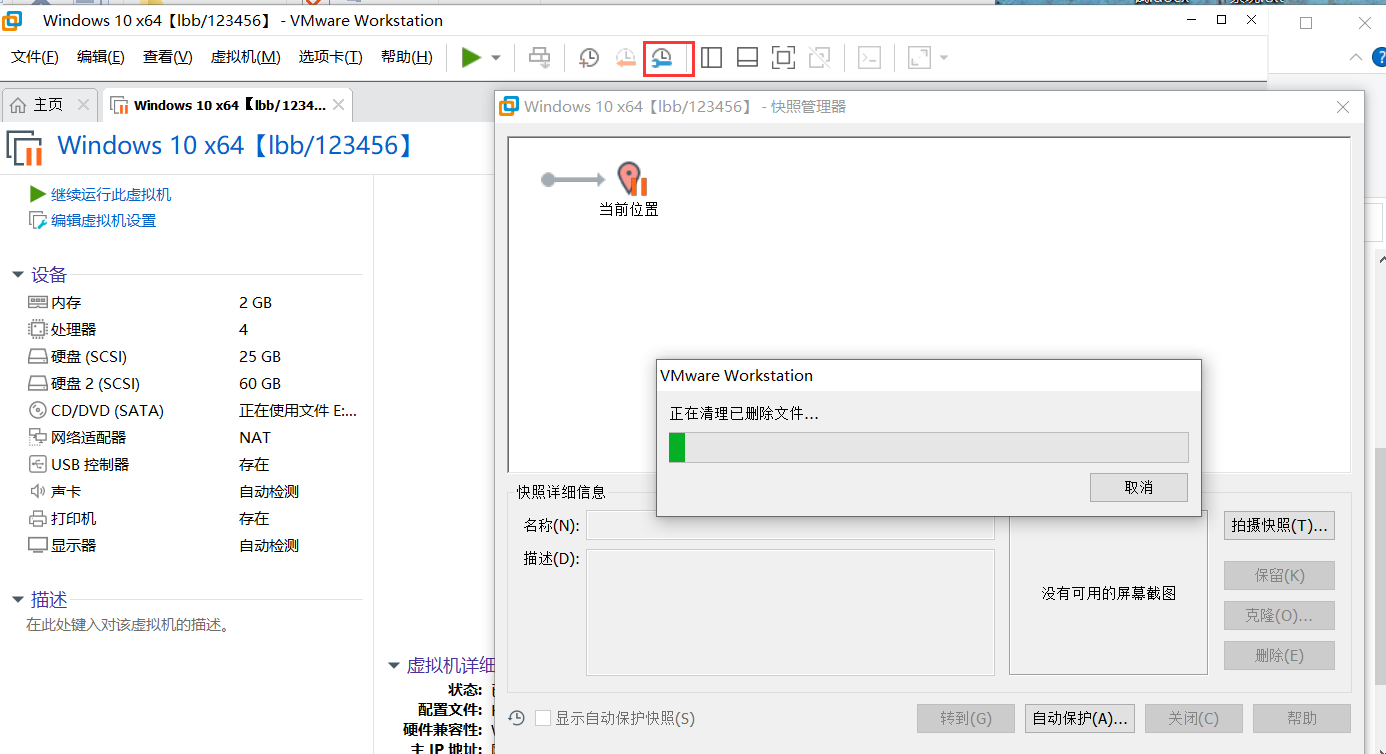Viewport: 1386px width, 754px height.
Task: Open the 帮助(H) menu in menu bar
Action: tap(407, 57)
